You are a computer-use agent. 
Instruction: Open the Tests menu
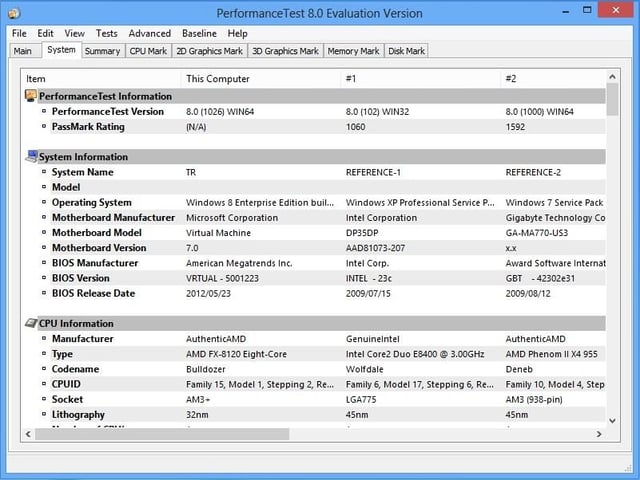point(107,33)
